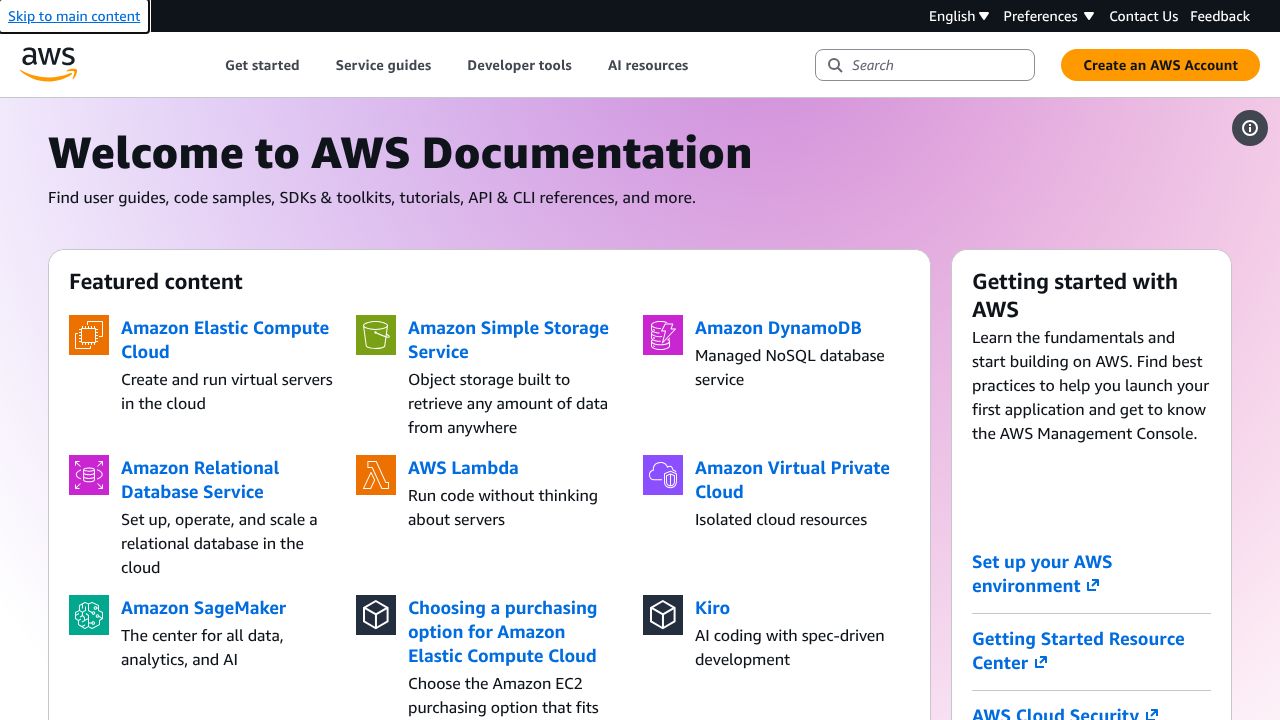Open the AWS Cloud Security link
This screenshot has width=1280, height=720.
[1065, 712]
